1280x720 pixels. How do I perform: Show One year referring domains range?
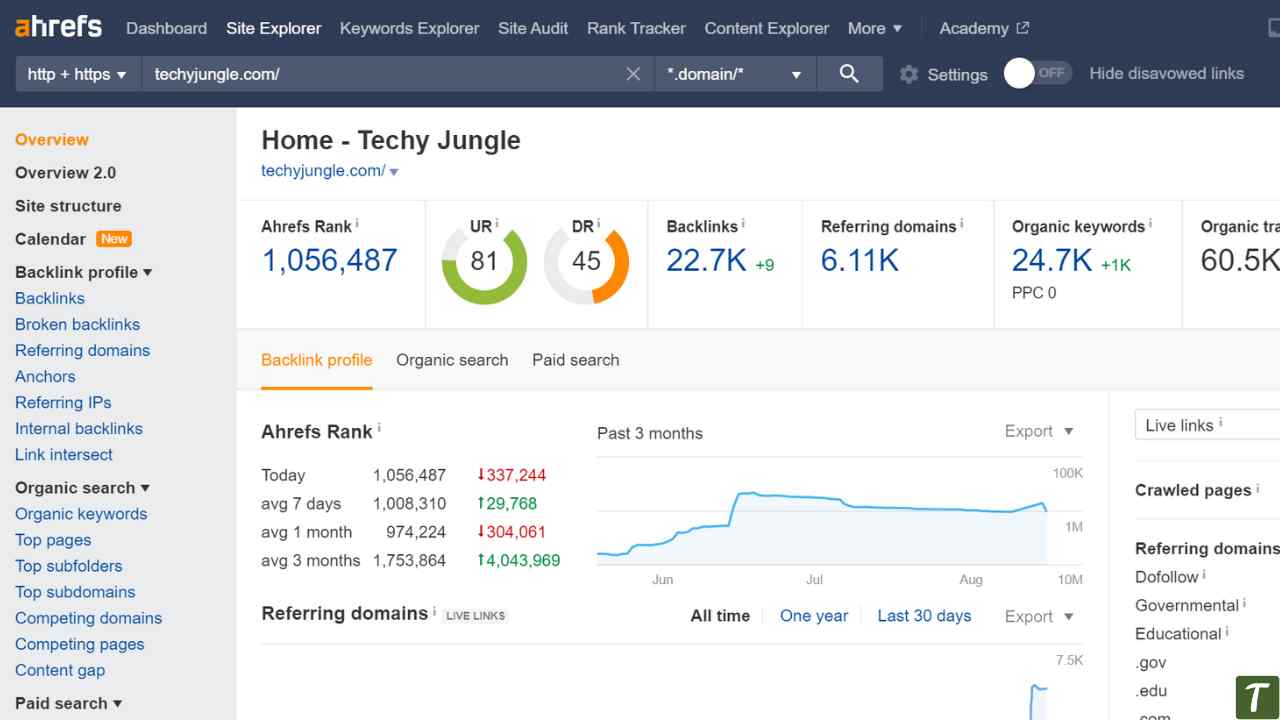pos(814,616)
